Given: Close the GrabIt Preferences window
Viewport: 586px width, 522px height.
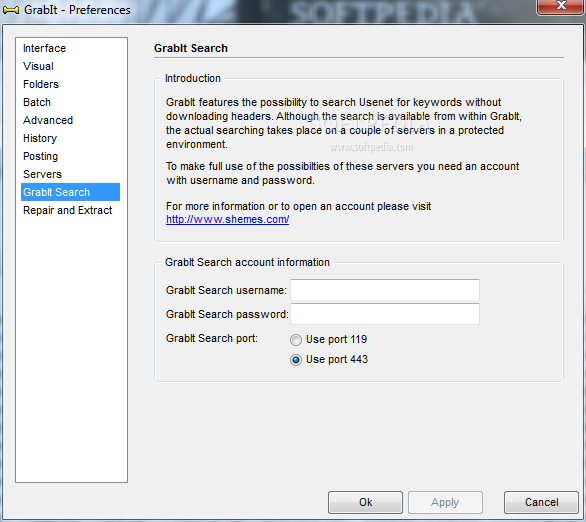Looking at the screenshot, I should tap(561, 6).
